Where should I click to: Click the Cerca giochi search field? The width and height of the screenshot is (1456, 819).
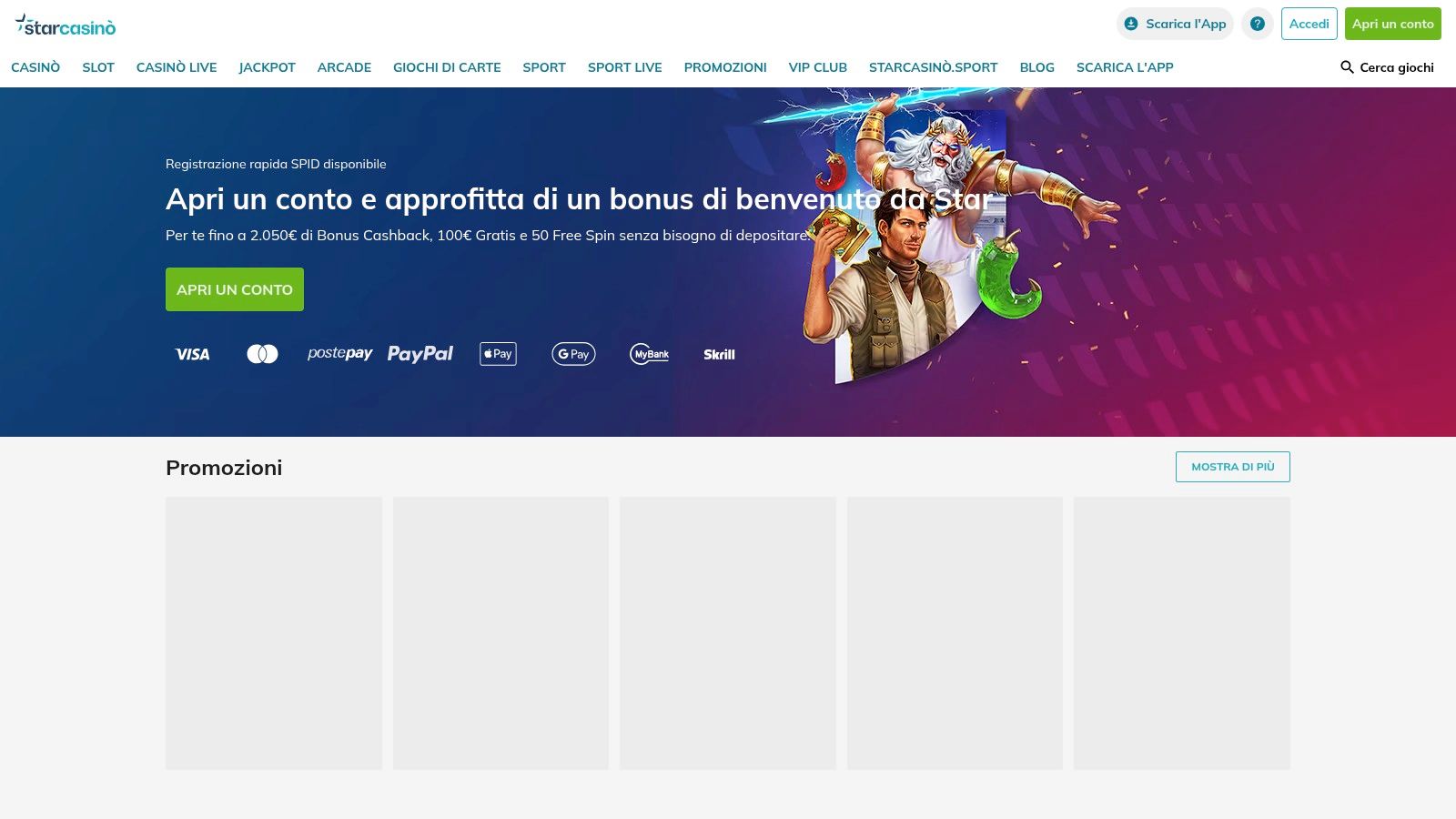pos(1387,67)
